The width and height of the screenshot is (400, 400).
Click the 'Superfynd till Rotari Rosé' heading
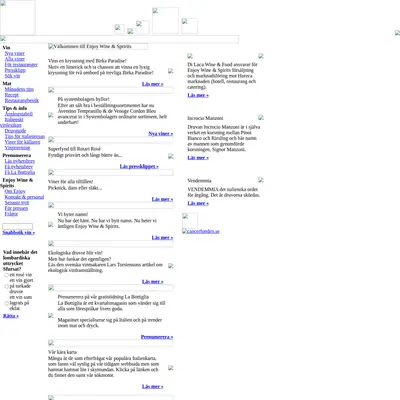(74, 149)
